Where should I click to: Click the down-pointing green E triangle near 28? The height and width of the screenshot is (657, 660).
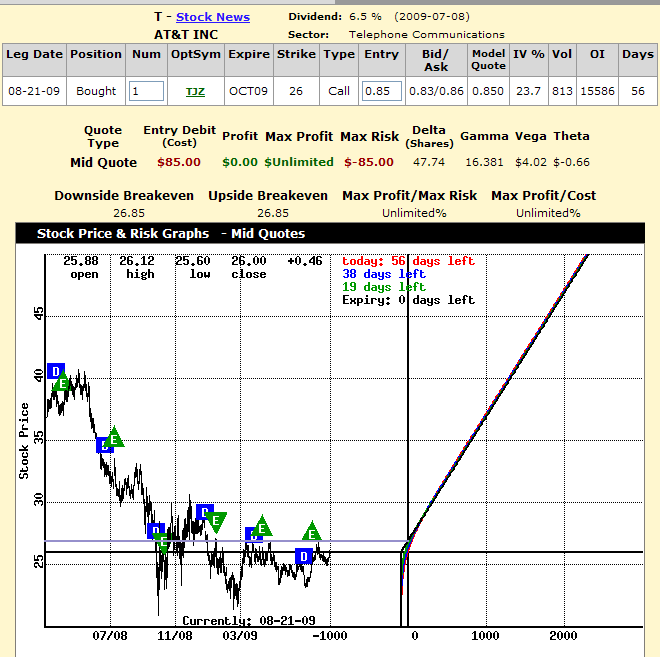pyautogui.click(x=216, y=522)
